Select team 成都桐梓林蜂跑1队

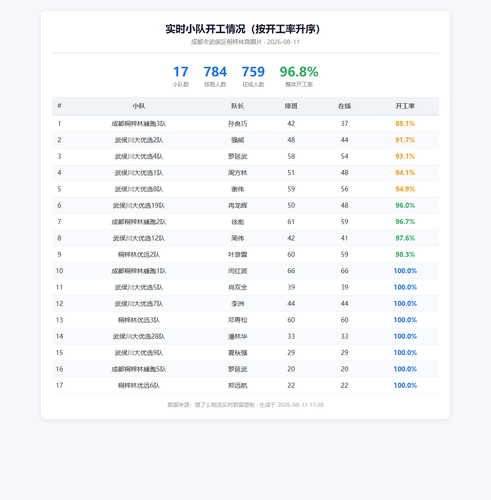click(x=139, y=271)
